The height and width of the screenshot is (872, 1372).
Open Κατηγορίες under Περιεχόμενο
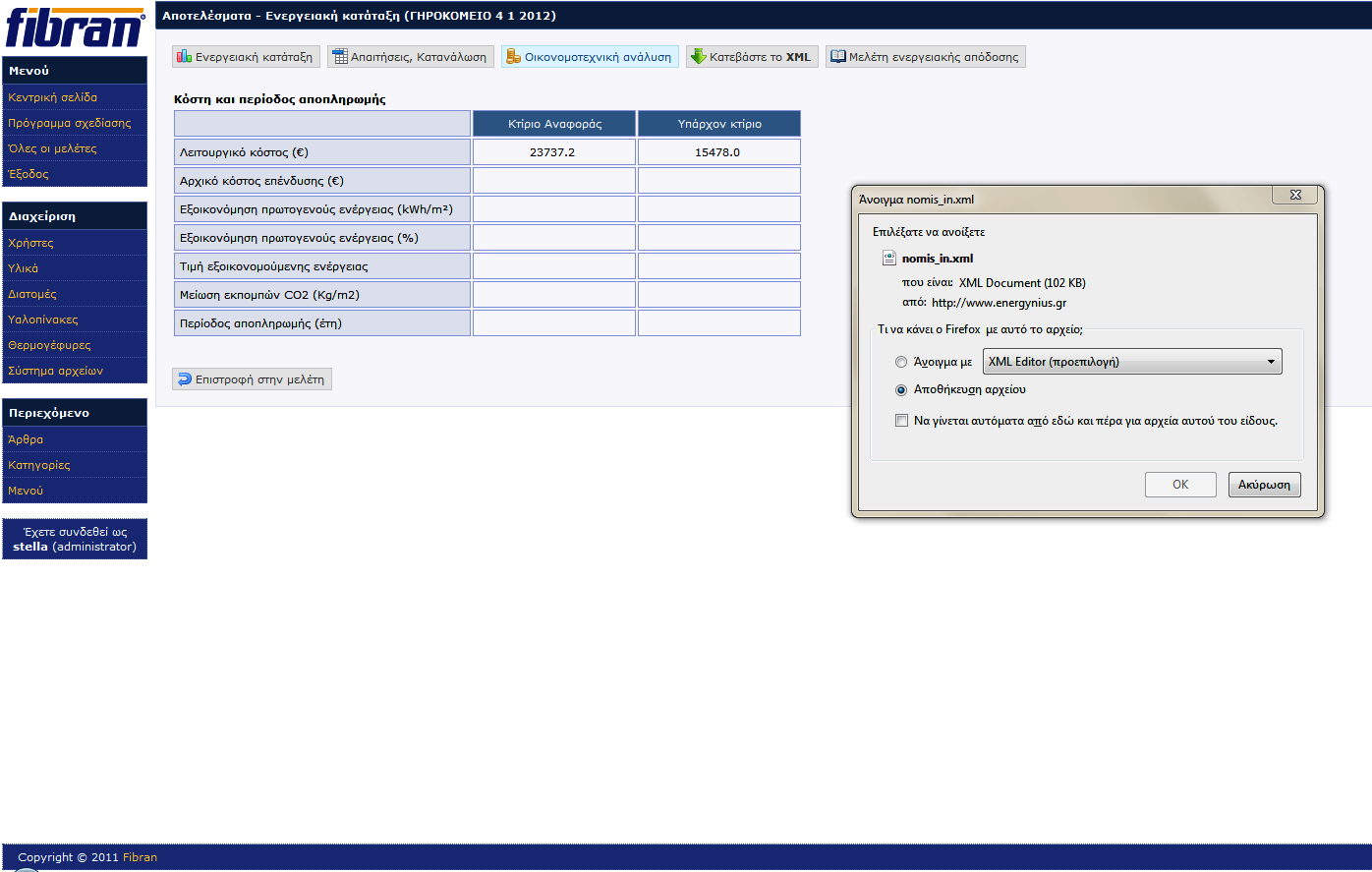click(39, 465)
